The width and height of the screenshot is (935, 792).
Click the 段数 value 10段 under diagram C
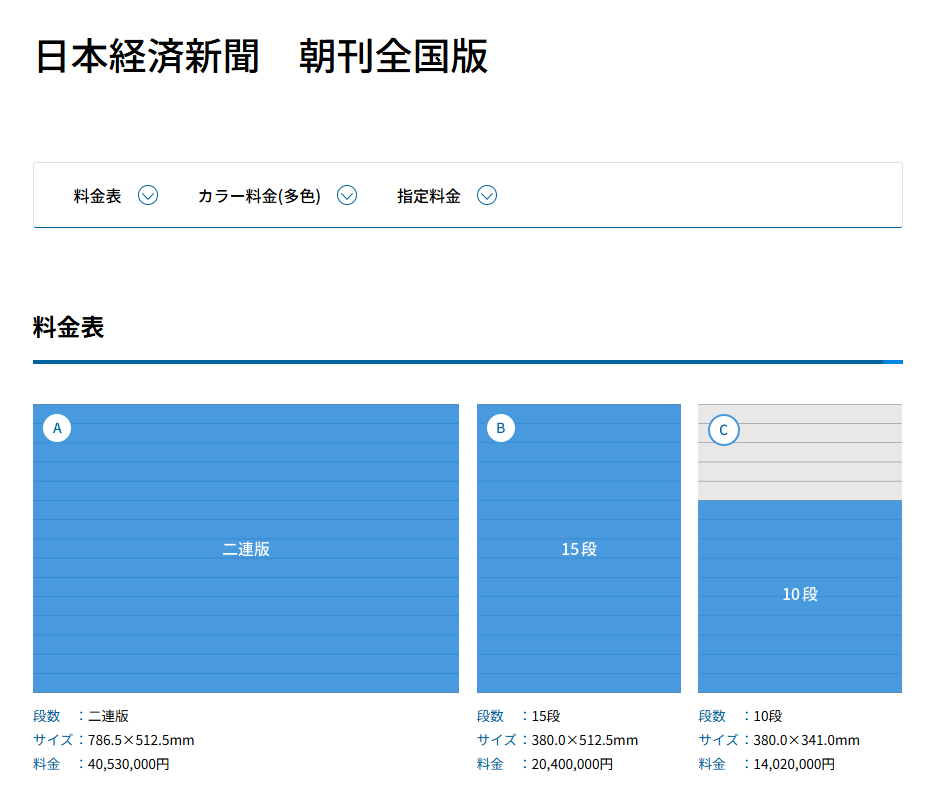pos(767,716)
